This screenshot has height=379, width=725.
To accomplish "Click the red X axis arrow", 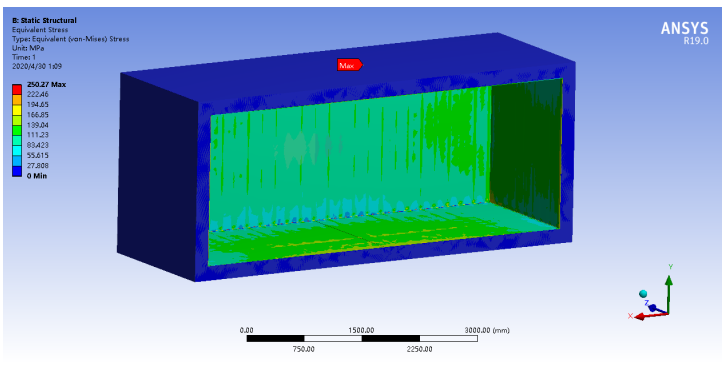I will (x=651, y=316).
